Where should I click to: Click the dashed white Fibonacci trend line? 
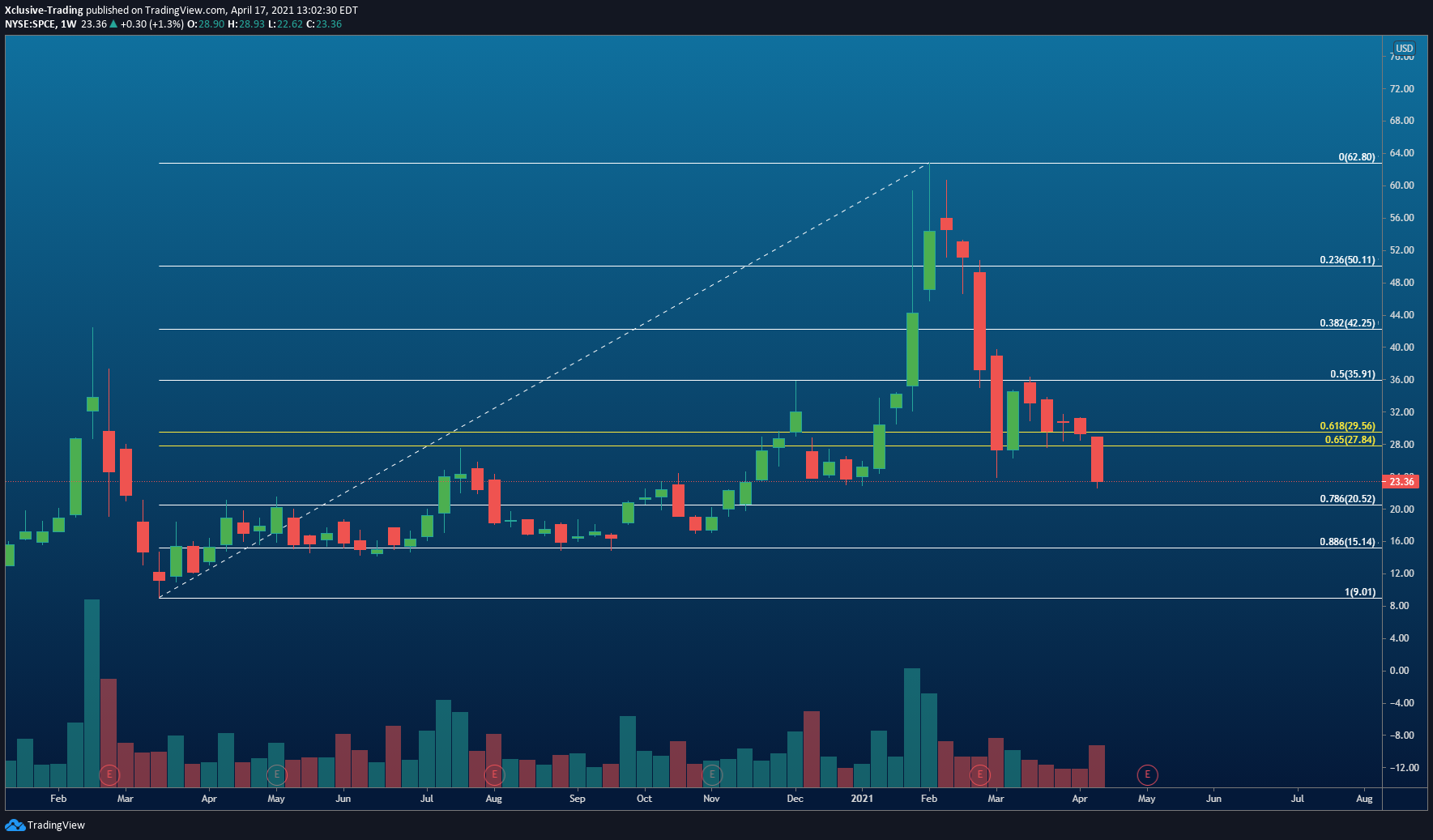[x=544, y=381]
